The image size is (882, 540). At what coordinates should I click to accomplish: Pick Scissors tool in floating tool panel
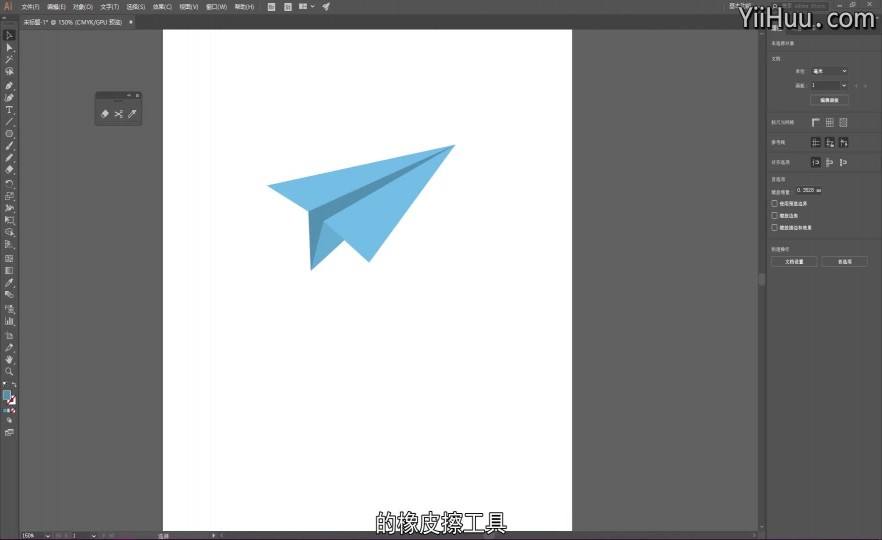pos(119,114)
